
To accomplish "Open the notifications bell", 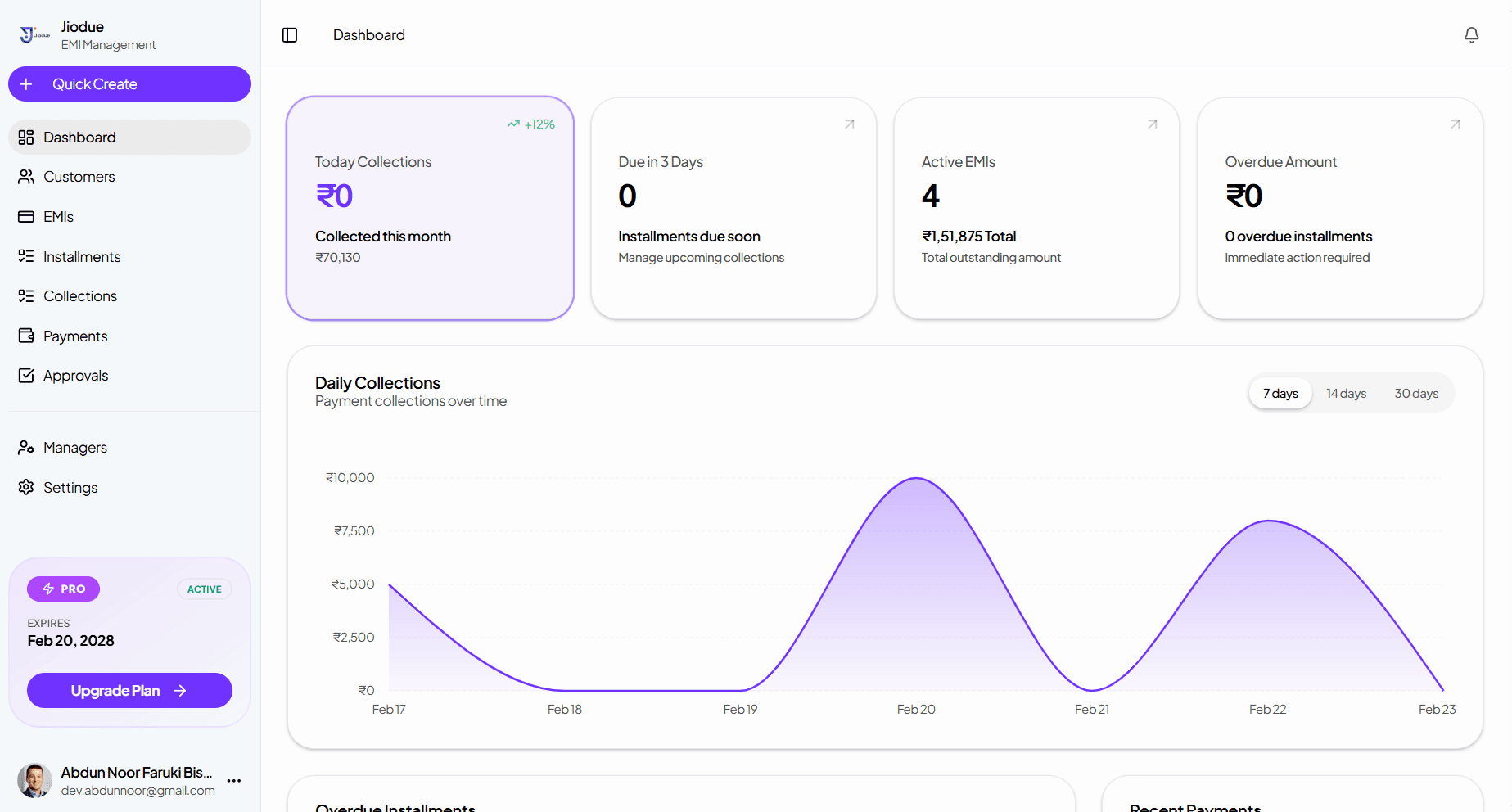I will point(1471,34).
